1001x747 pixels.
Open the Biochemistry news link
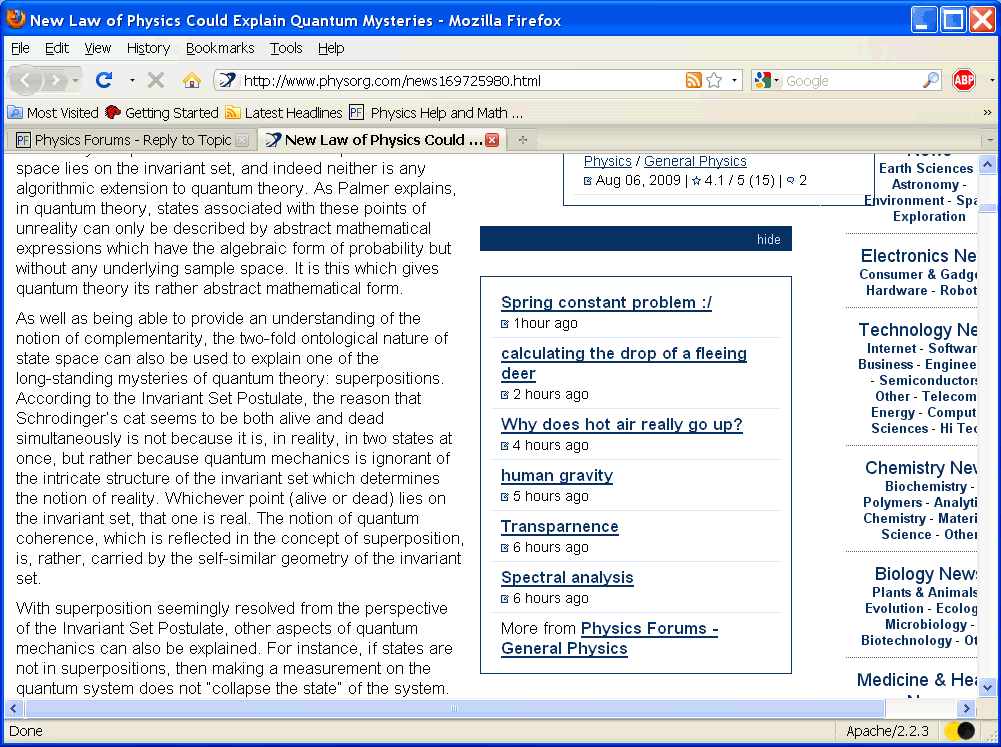pos(926,487)
